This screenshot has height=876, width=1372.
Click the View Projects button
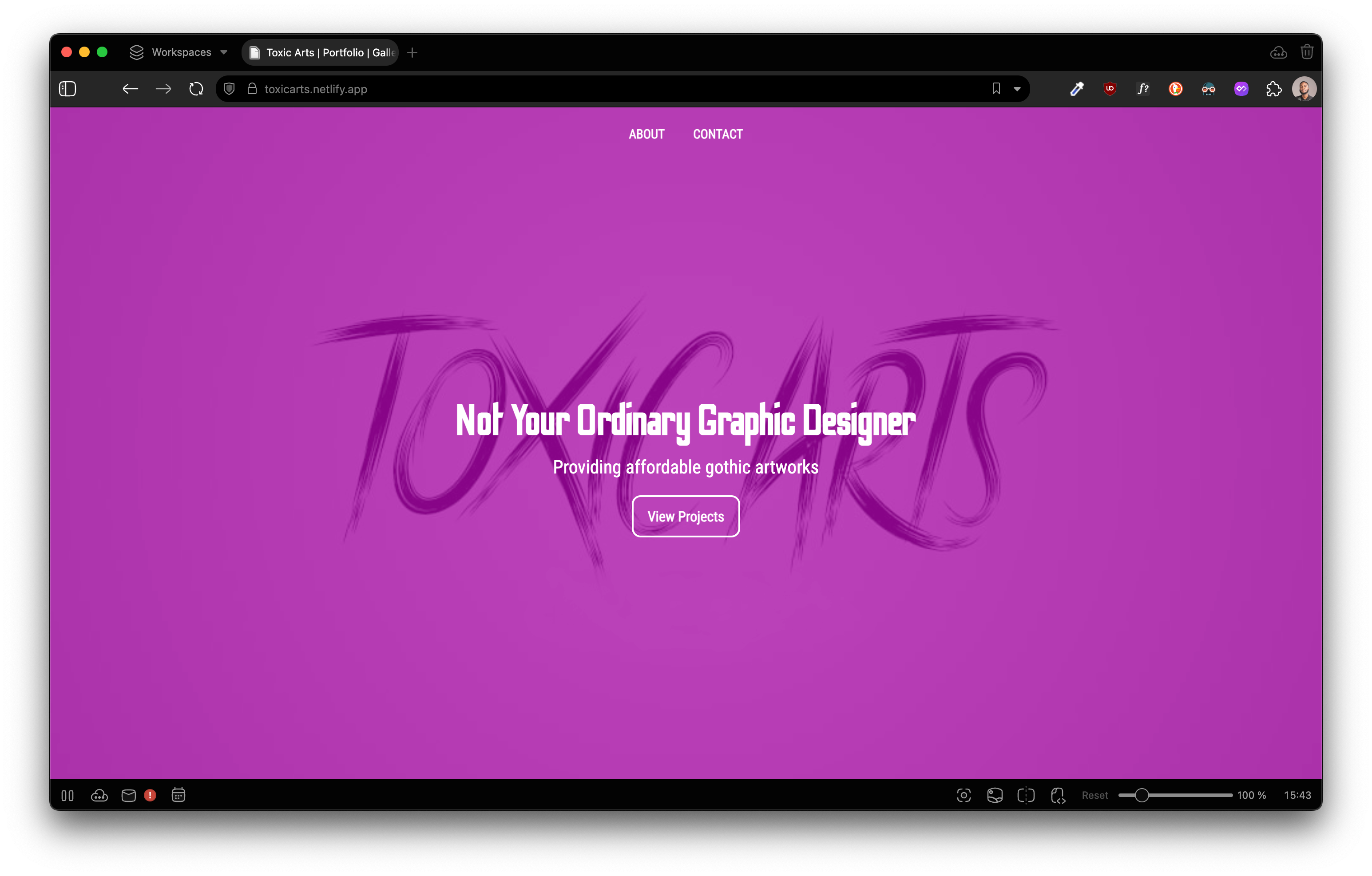pyautogui.click(x=686, y=517)
